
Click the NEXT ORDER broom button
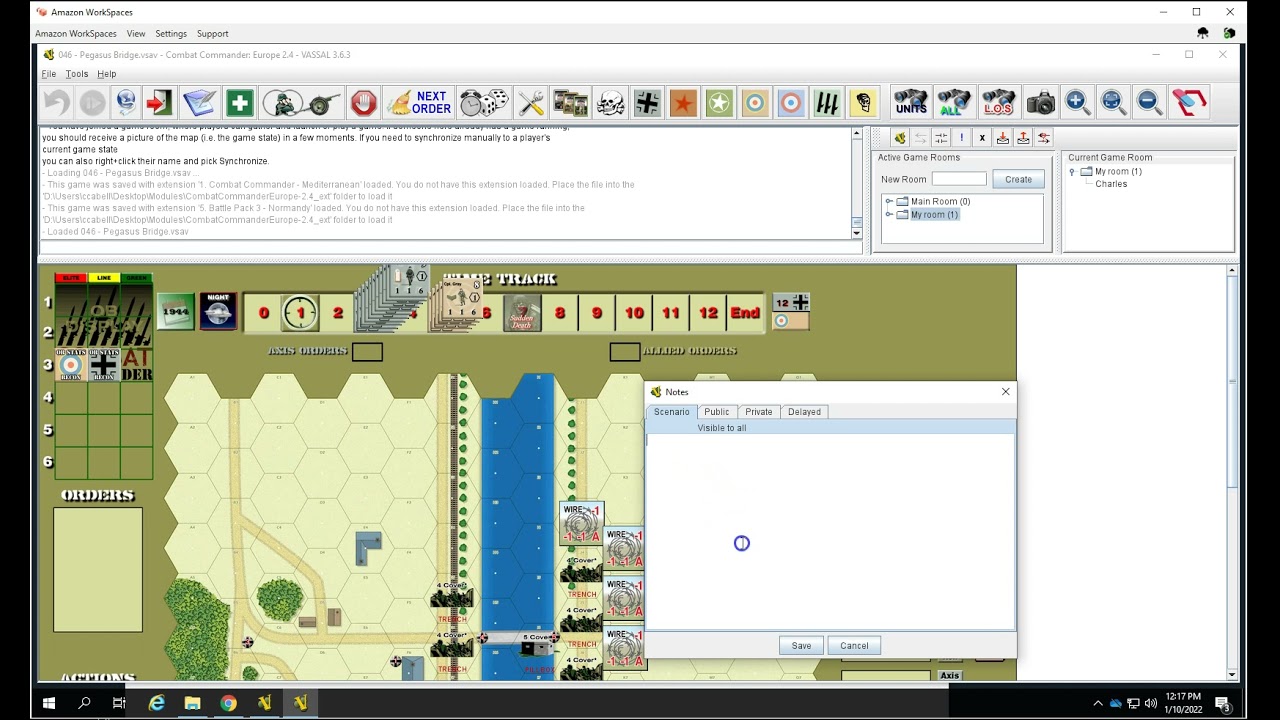419,102
